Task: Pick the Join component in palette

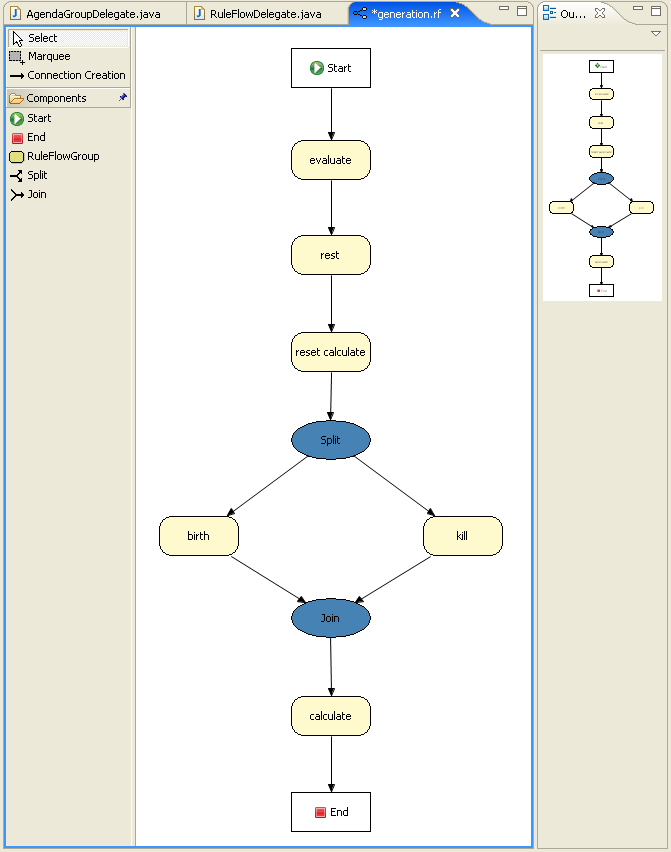Action: pyautogui.click(x=29, y=195)
